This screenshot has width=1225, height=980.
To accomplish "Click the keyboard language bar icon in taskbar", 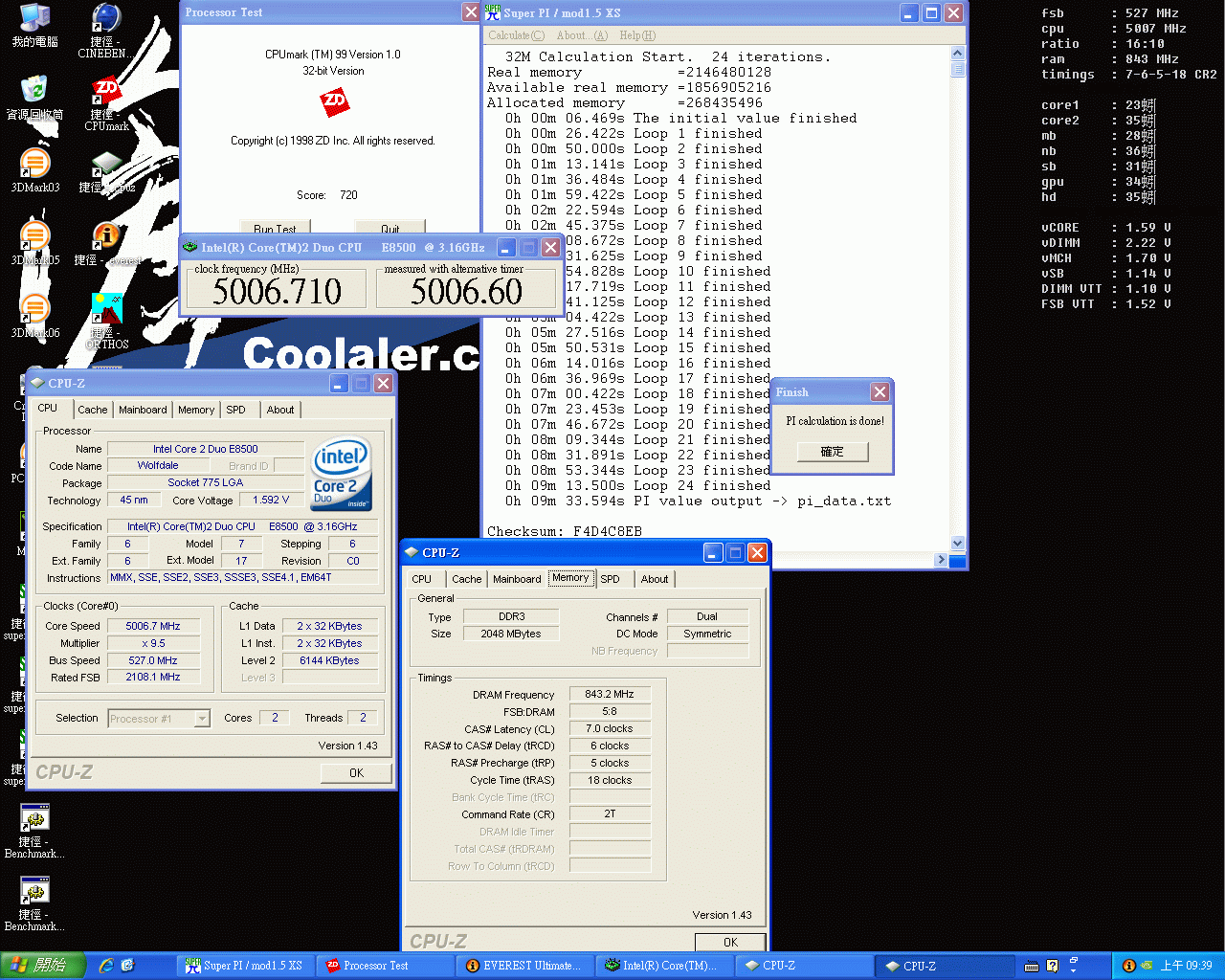I will 1031,966.
